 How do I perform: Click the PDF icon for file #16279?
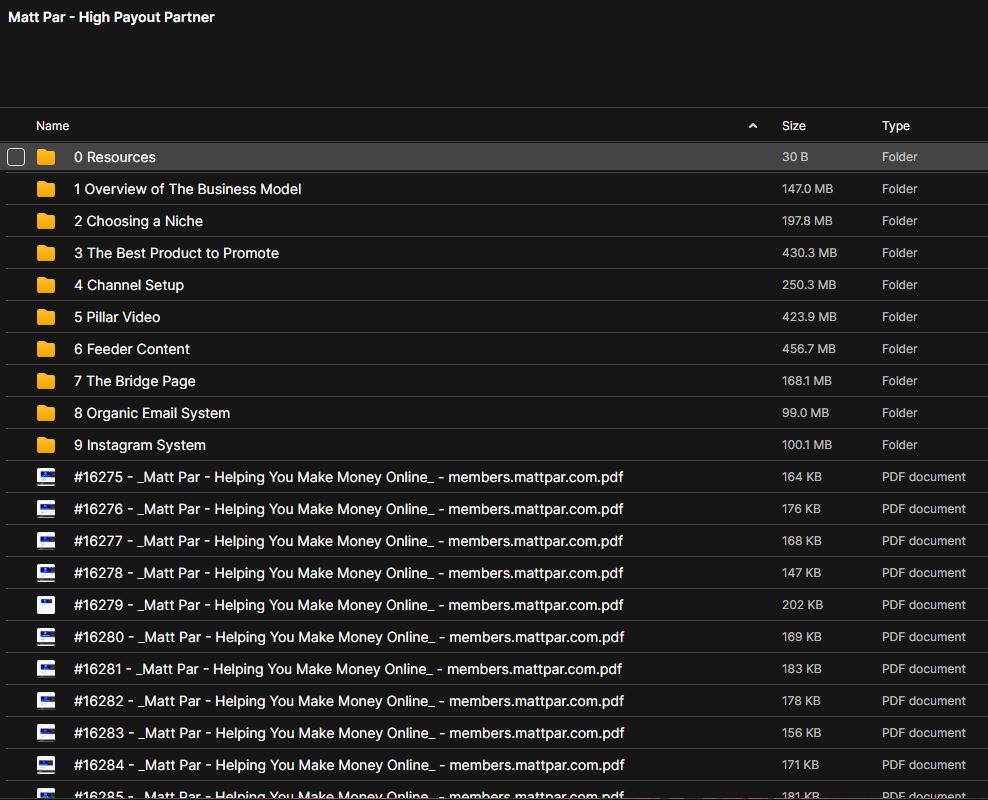[x=46, y=605]
